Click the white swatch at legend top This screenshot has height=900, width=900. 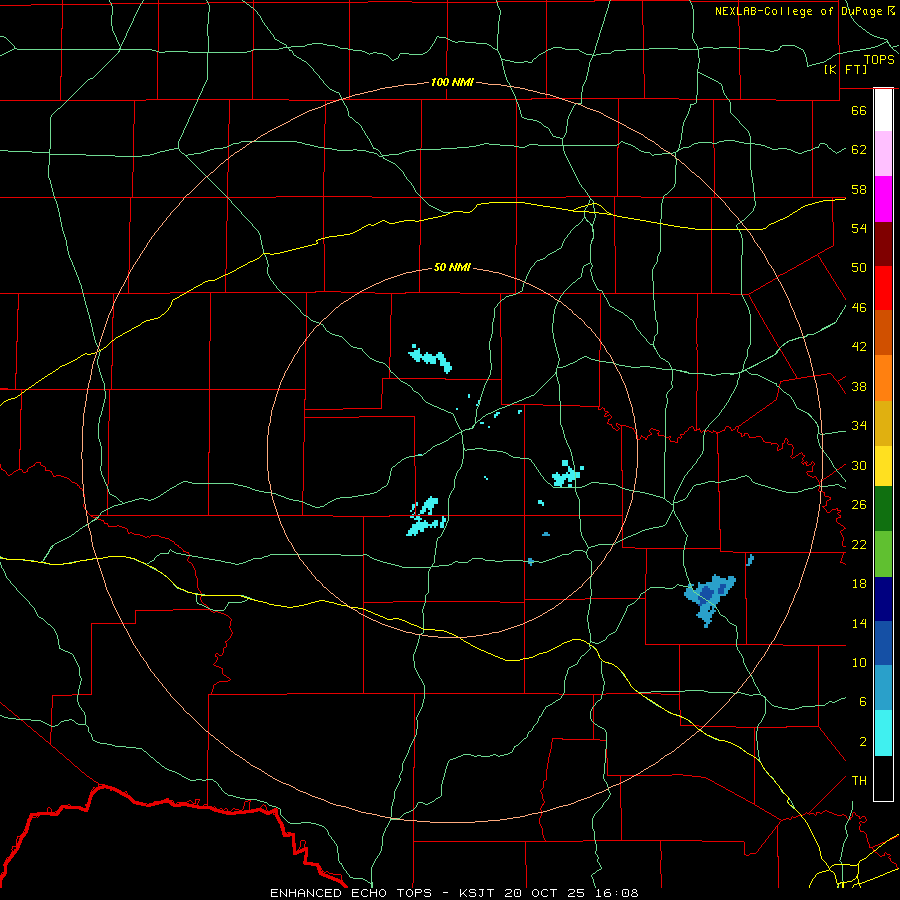[883, 110]
